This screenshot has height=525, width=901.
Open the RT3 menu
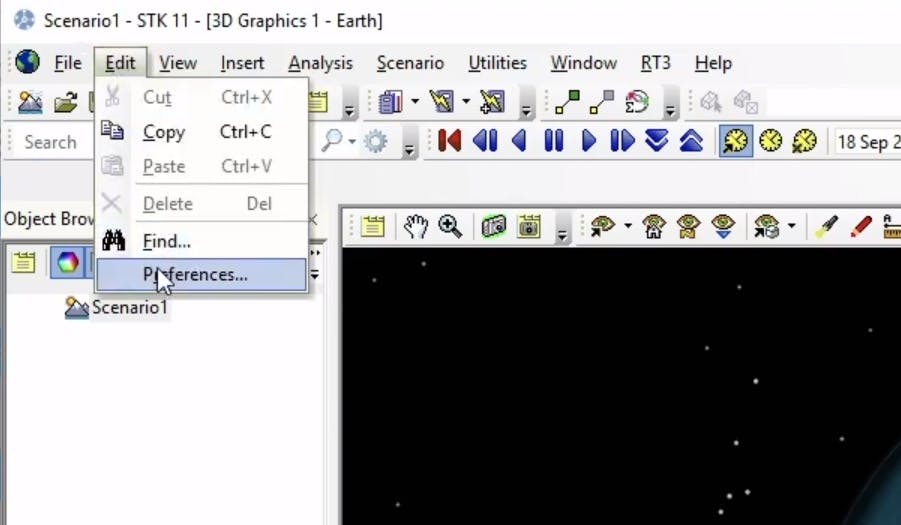click(x=655, y=63)
